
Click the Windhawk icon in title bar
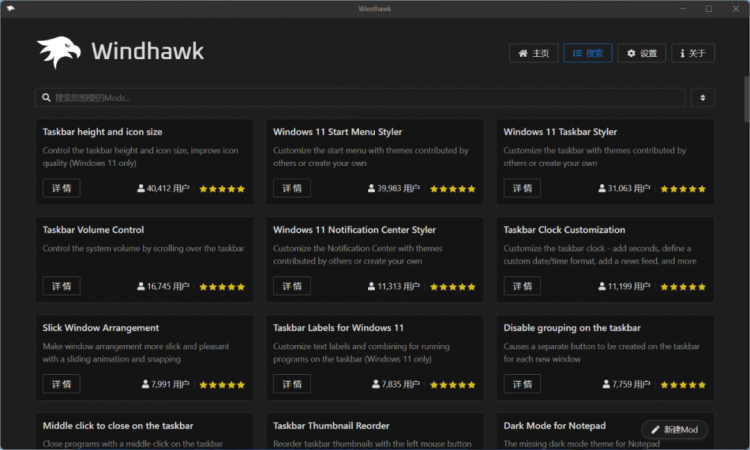point(10,9)
